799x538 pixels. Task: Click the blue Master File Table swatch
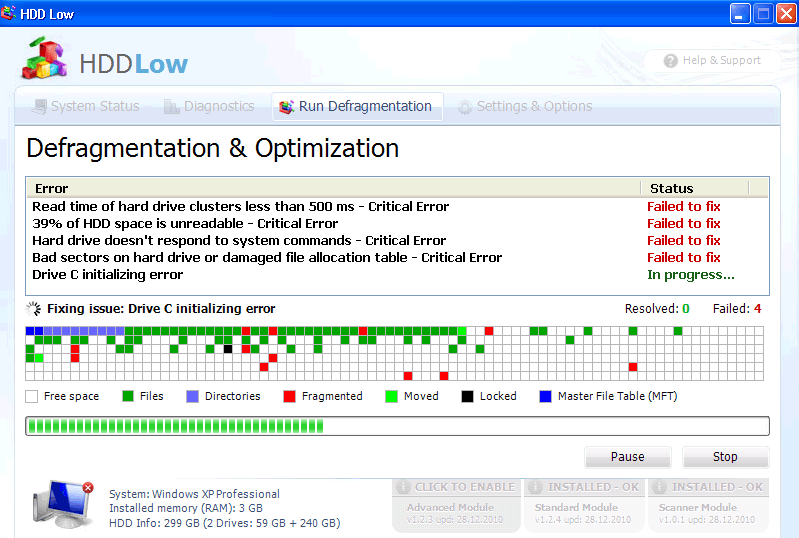[545, 396]
